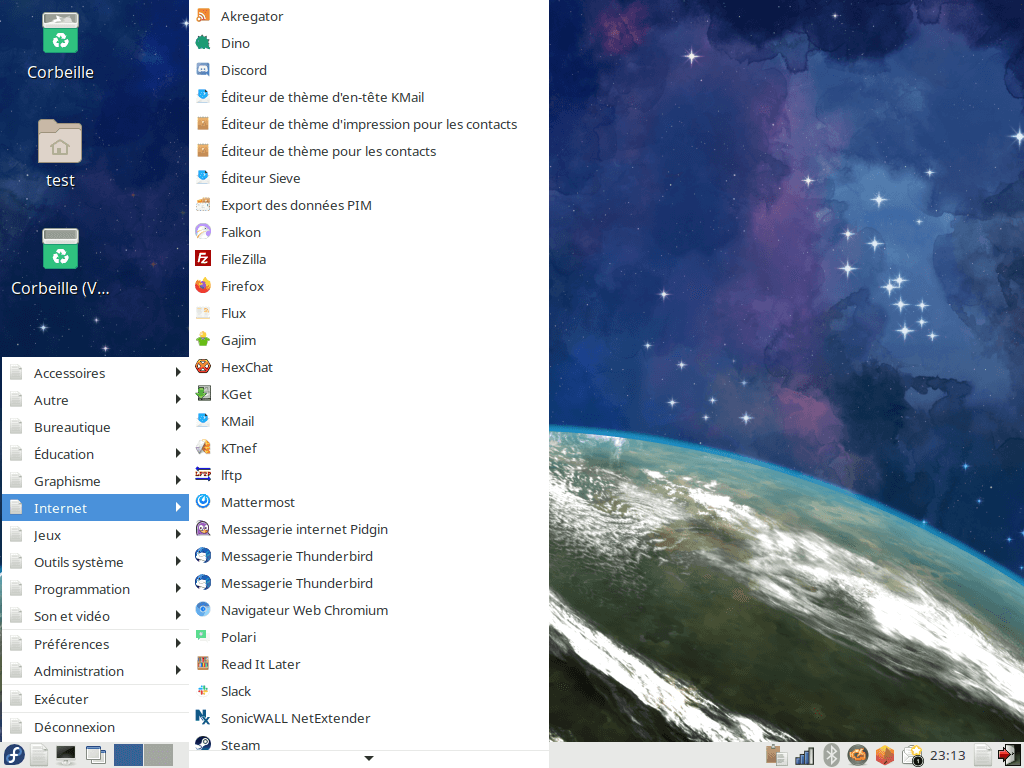Viewport: 1024px width, 768px height.
Task: Launch the Falkon browser
Action: (368, 232)
